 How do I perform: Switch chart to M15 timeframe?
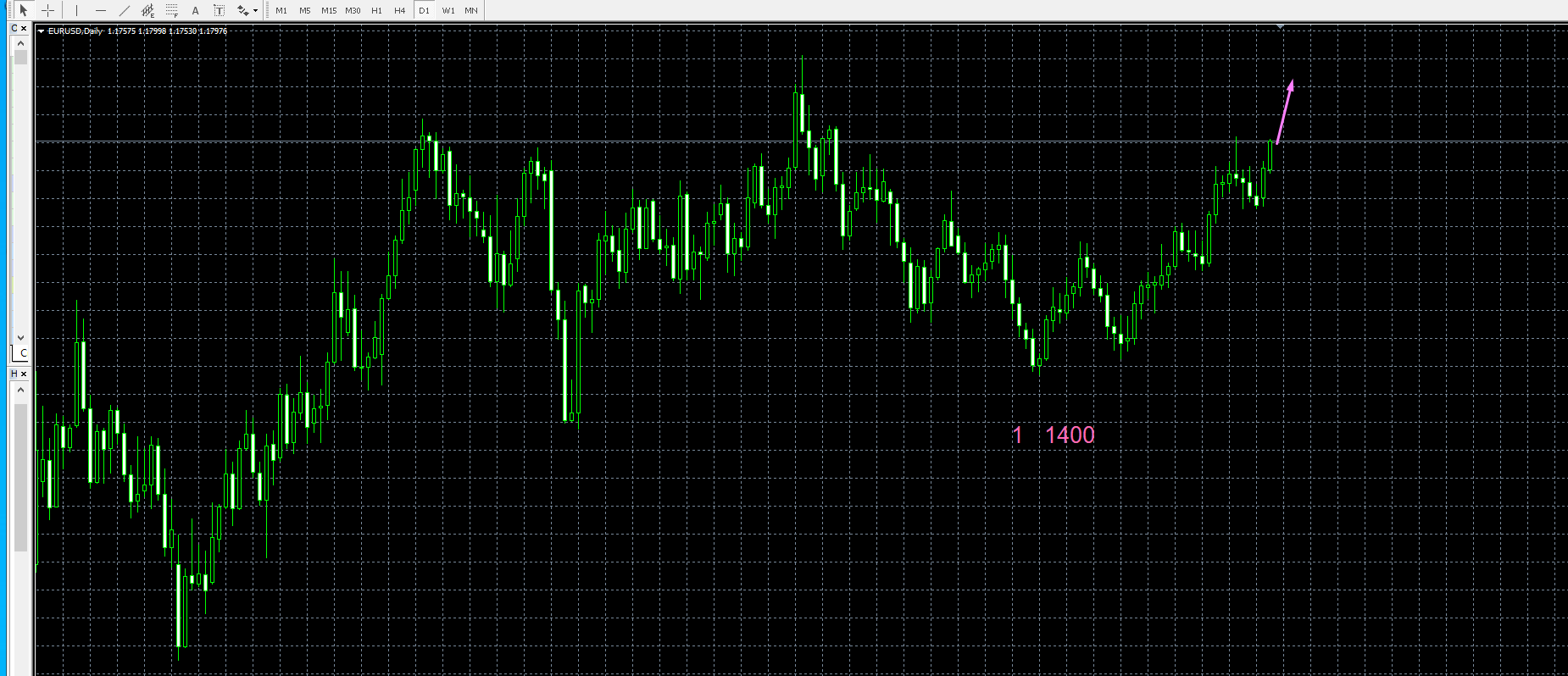pyautogui.click(x=329, y=10)
